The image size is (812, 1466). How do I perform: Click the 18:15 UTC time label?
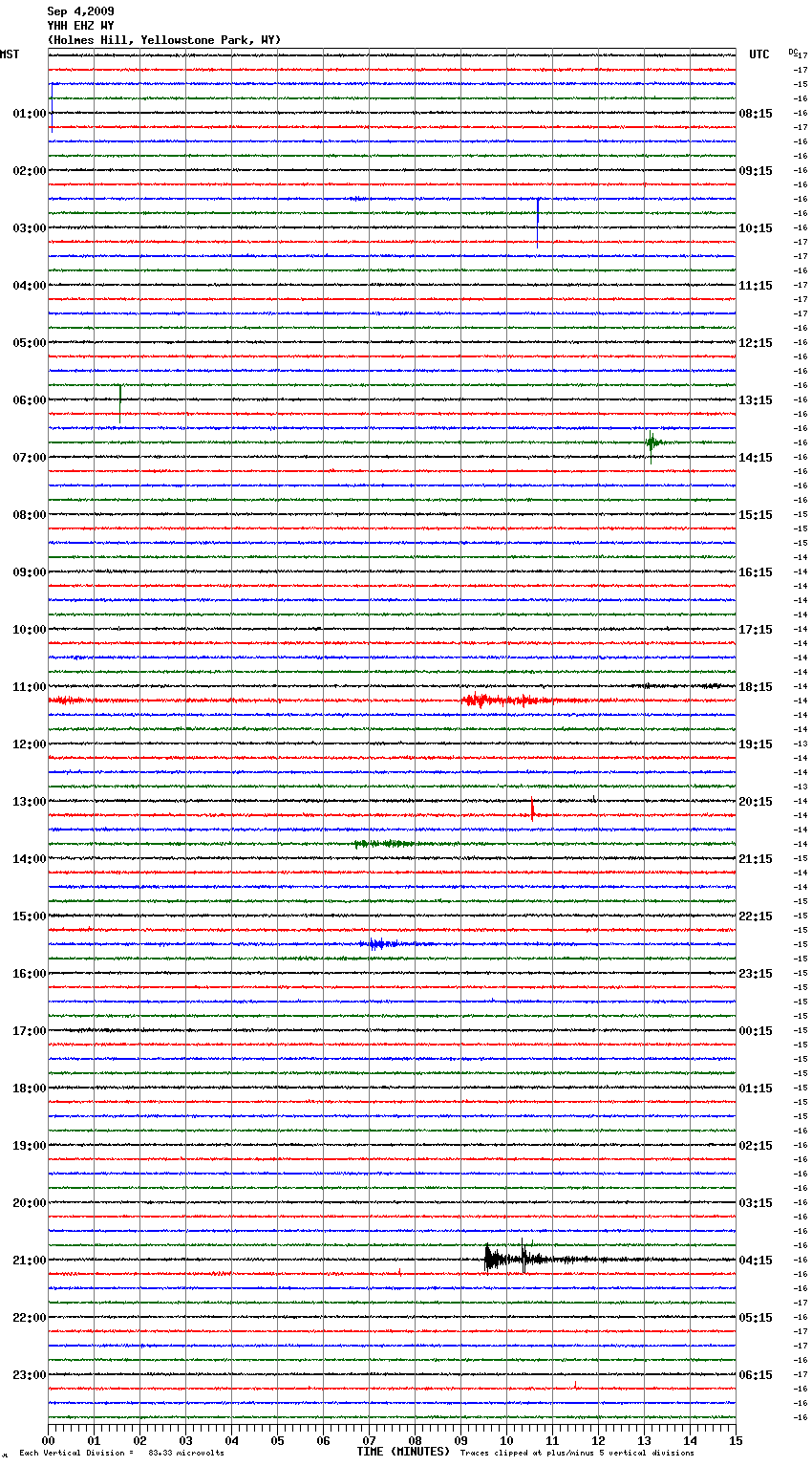(x=756, y=687)
